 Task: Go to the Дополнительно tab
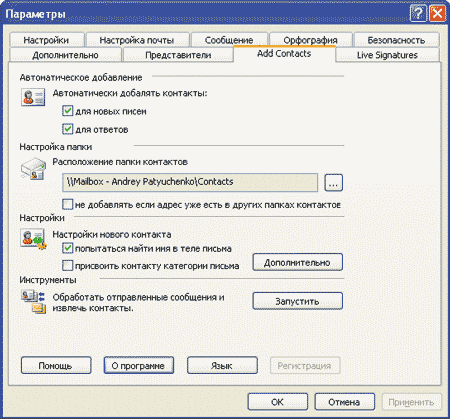pos(65,55)
